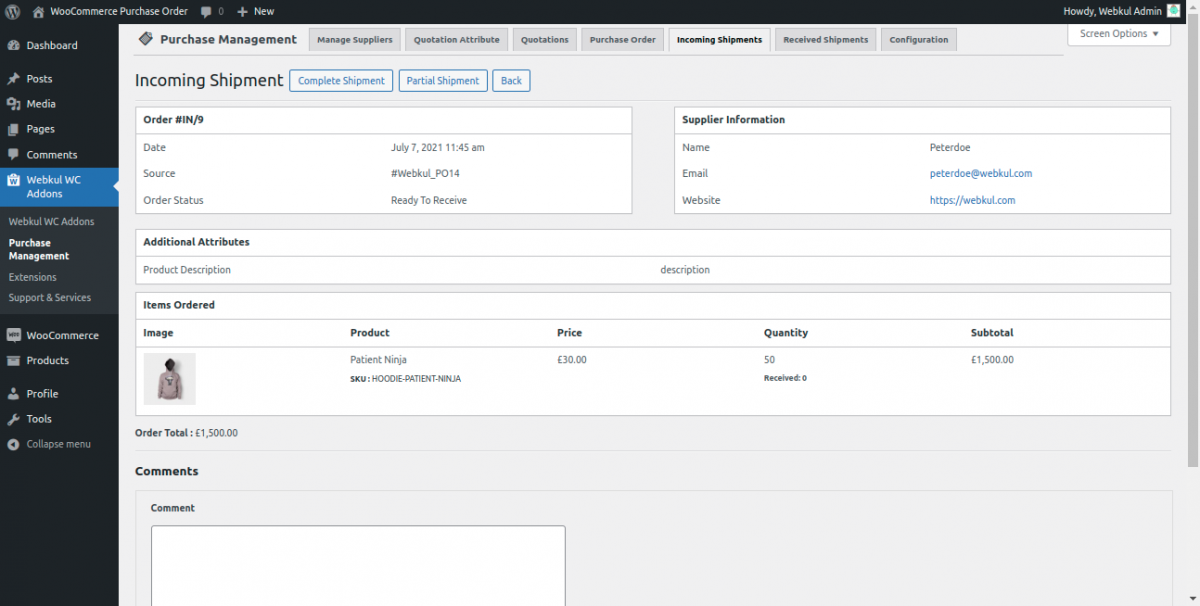Click the Patient Ninja product thumbnail

pos(169,379)
